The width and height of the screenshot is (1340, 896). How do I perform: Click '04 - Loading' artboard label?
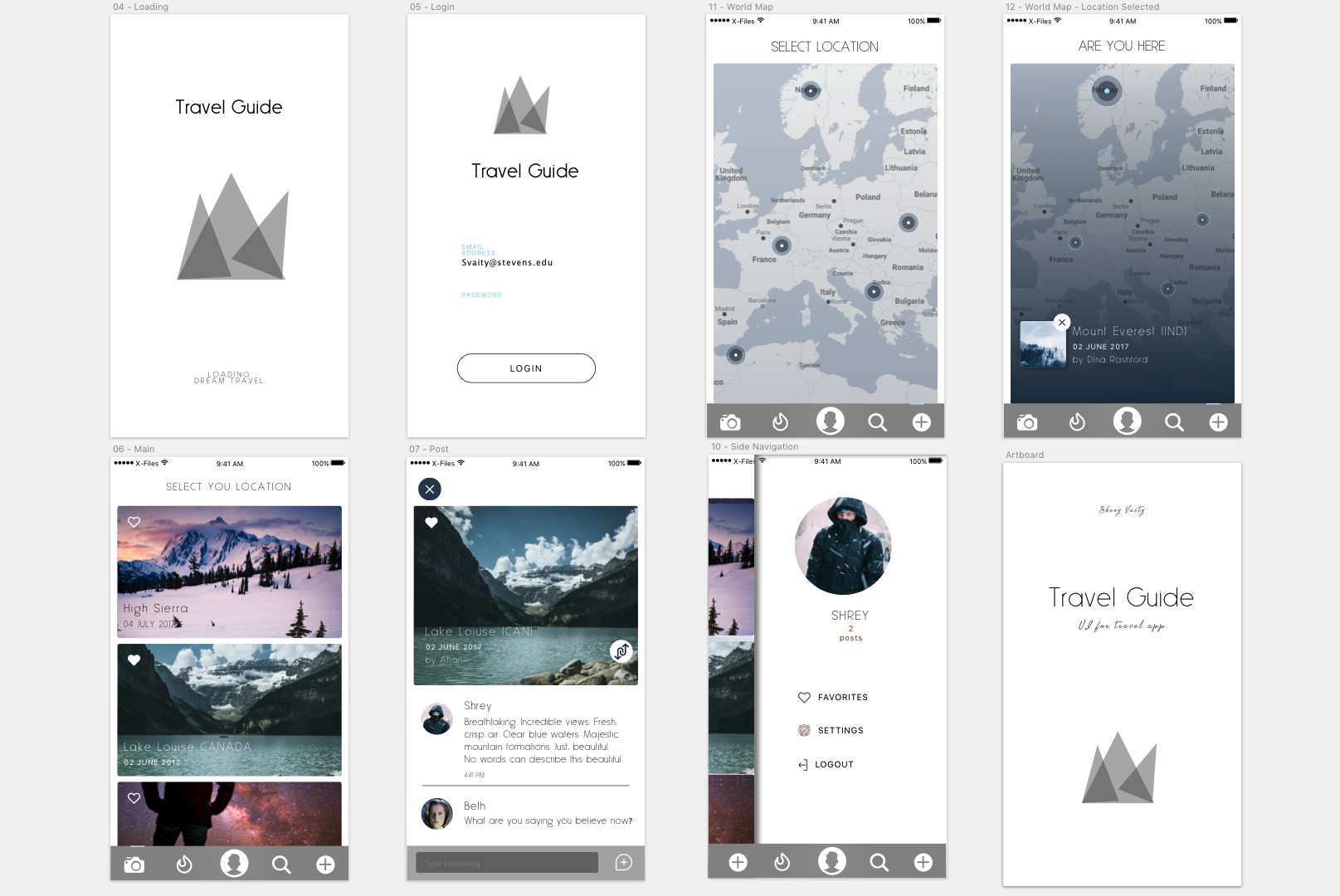[x=140, y=7]
